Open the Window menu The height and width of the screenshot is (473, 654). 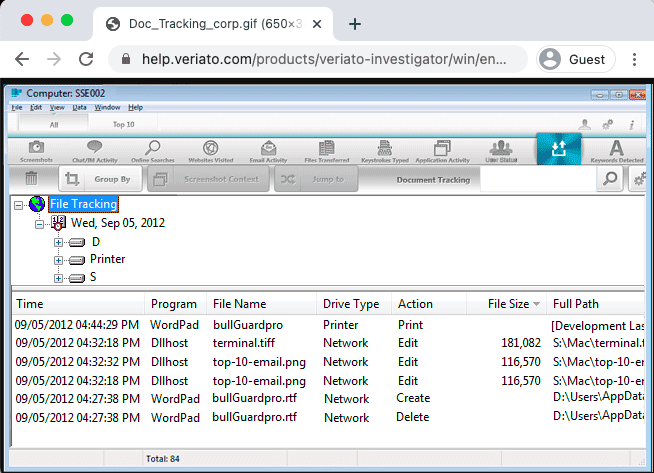107,108
